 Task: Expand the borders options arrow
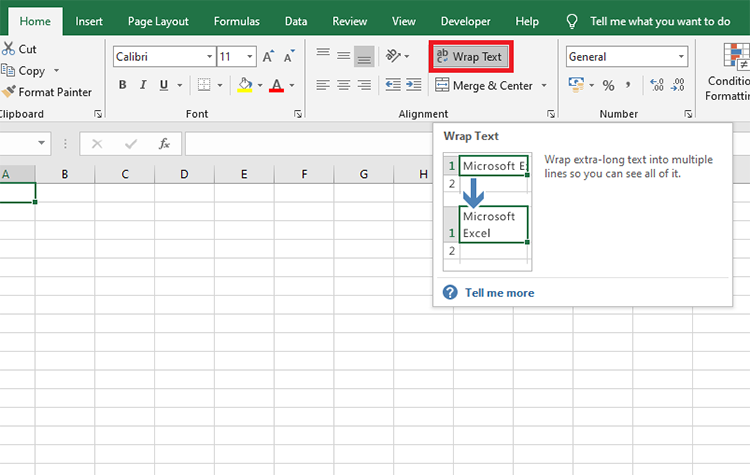(x=220, y=86)
